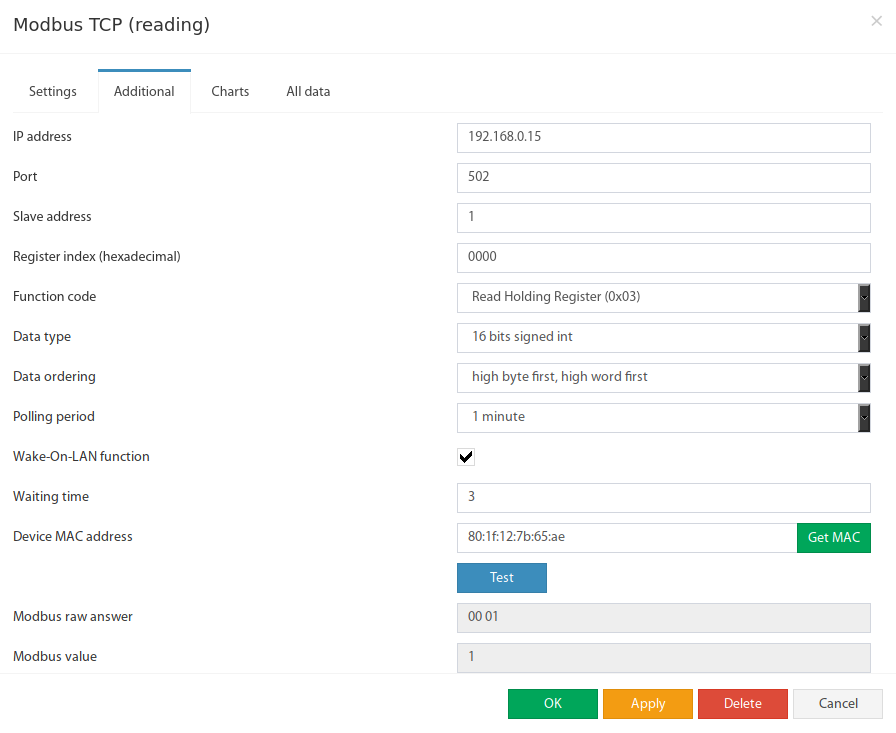Uncheck the Wake-On-LAN function checkbox

[466, 456]
